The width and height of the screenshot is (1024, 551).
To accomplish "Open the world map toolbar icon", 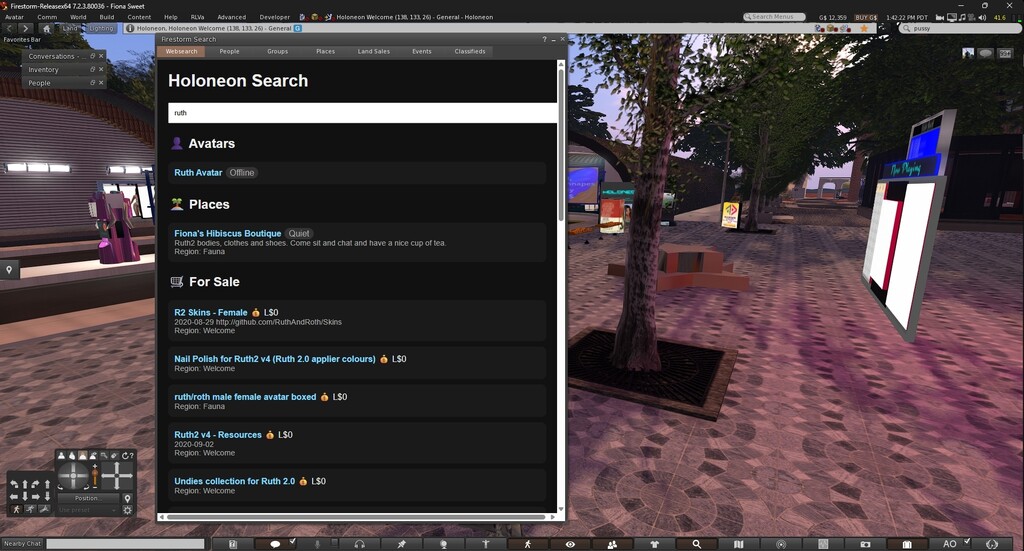I will point(739,544).
